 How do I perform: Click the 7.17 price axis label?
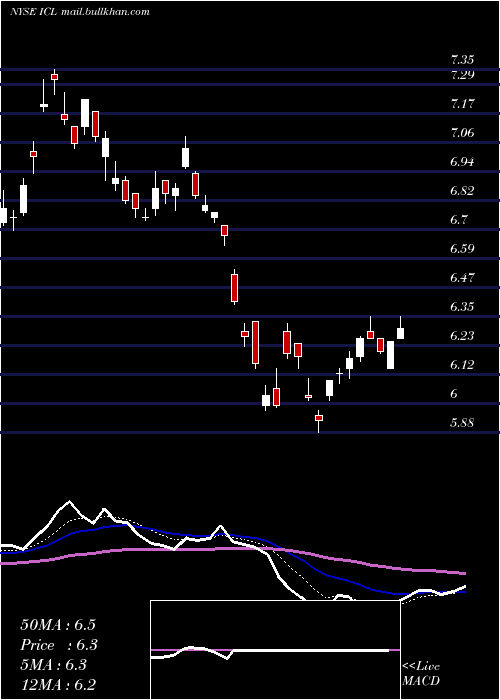[462, 104]
